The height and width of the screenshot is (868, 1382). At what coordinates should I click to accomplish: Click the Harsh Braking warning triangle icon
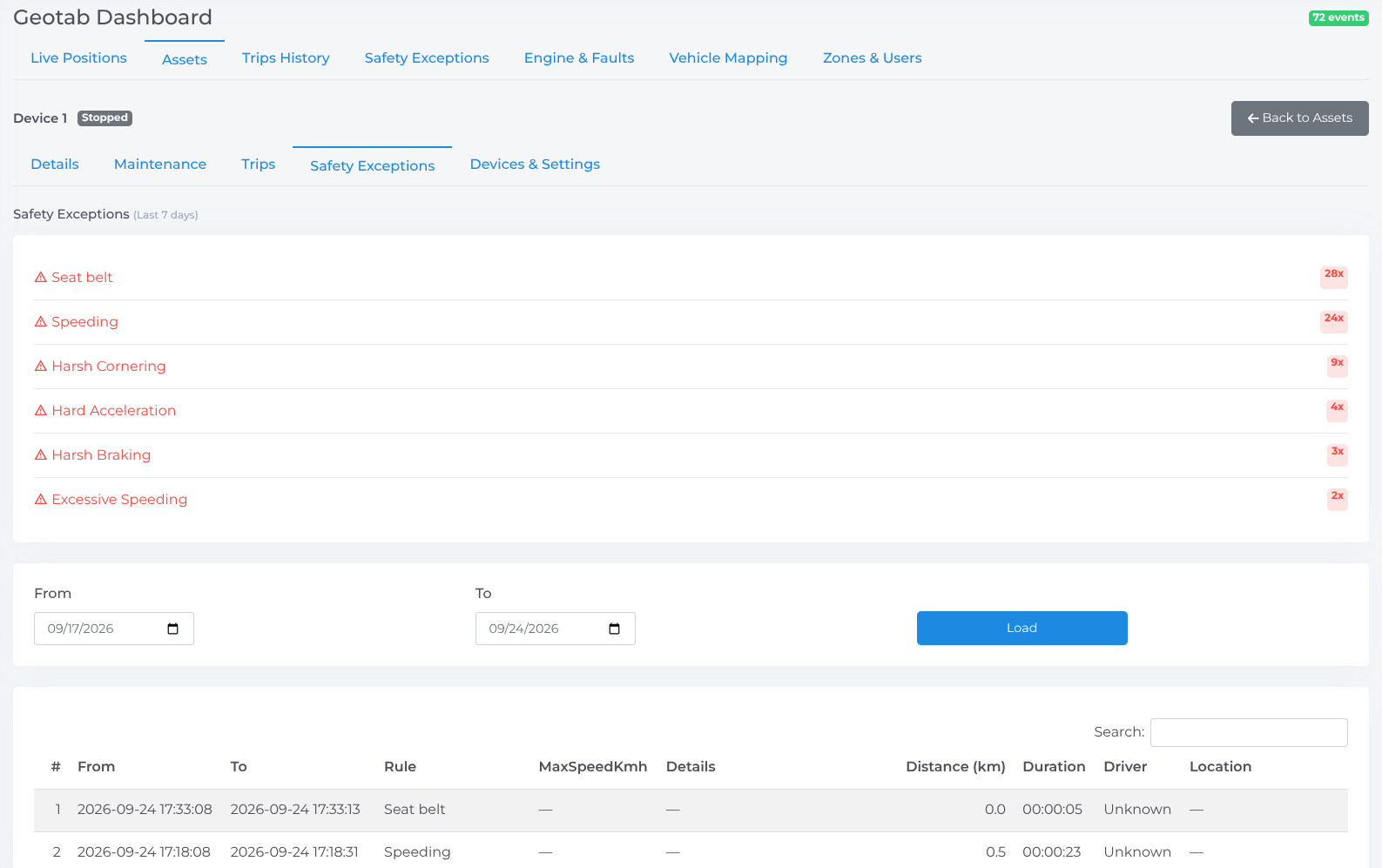click(x=40, y=454)
